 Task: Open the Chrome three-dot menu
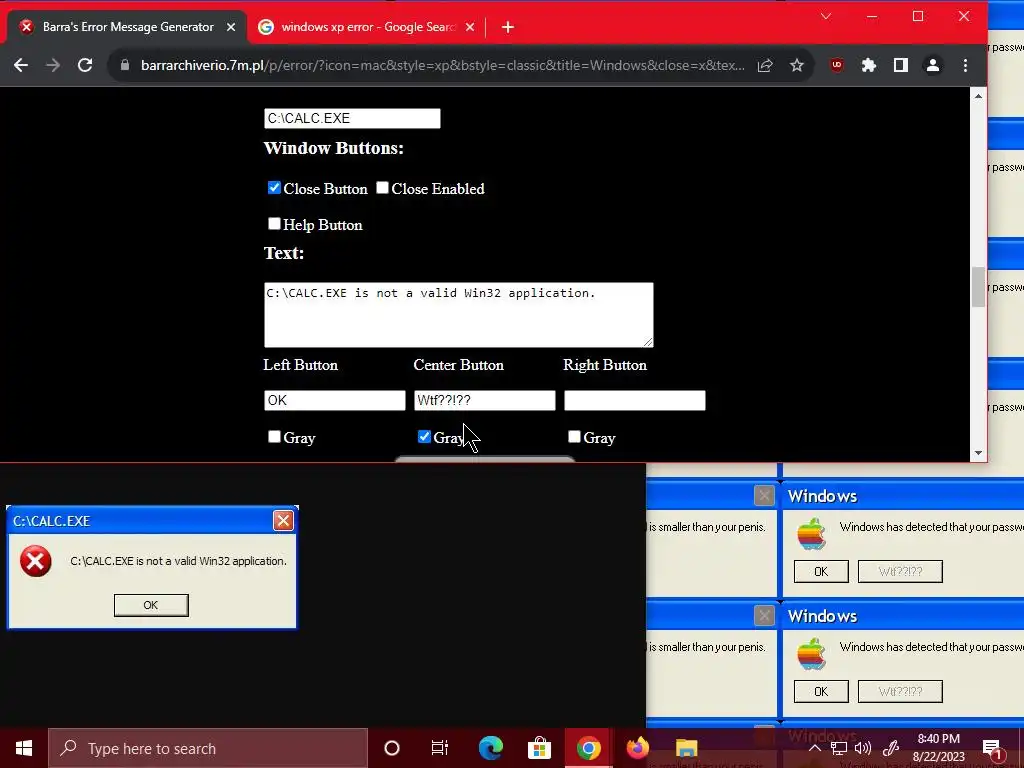pos(965,65)
